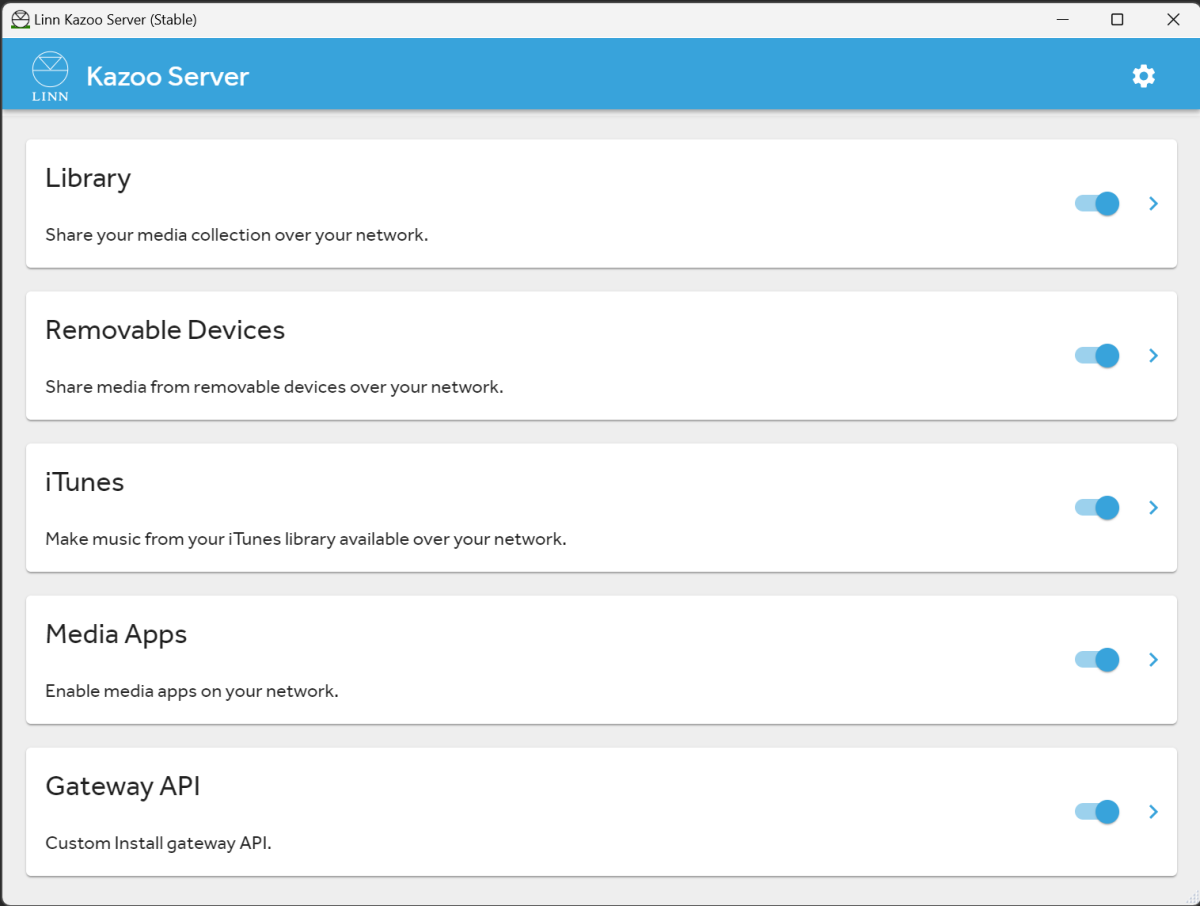
Task: Turn off the iTunes toggle
Action: coord(1097,508)
